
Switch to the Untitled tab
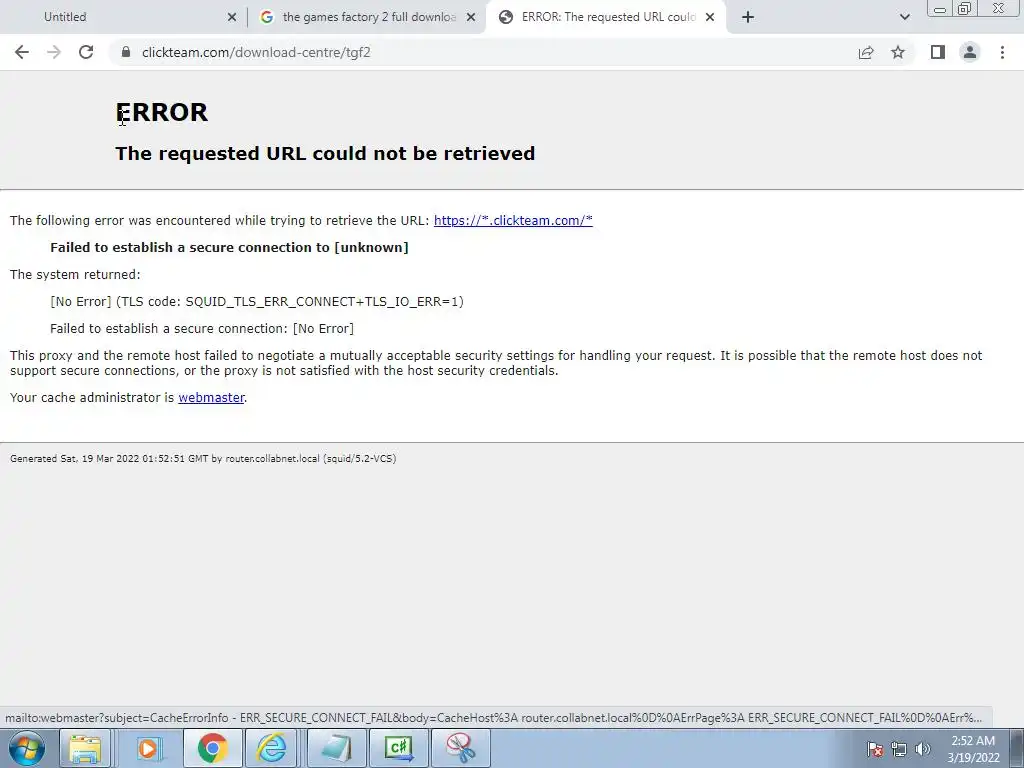point(124,17)
